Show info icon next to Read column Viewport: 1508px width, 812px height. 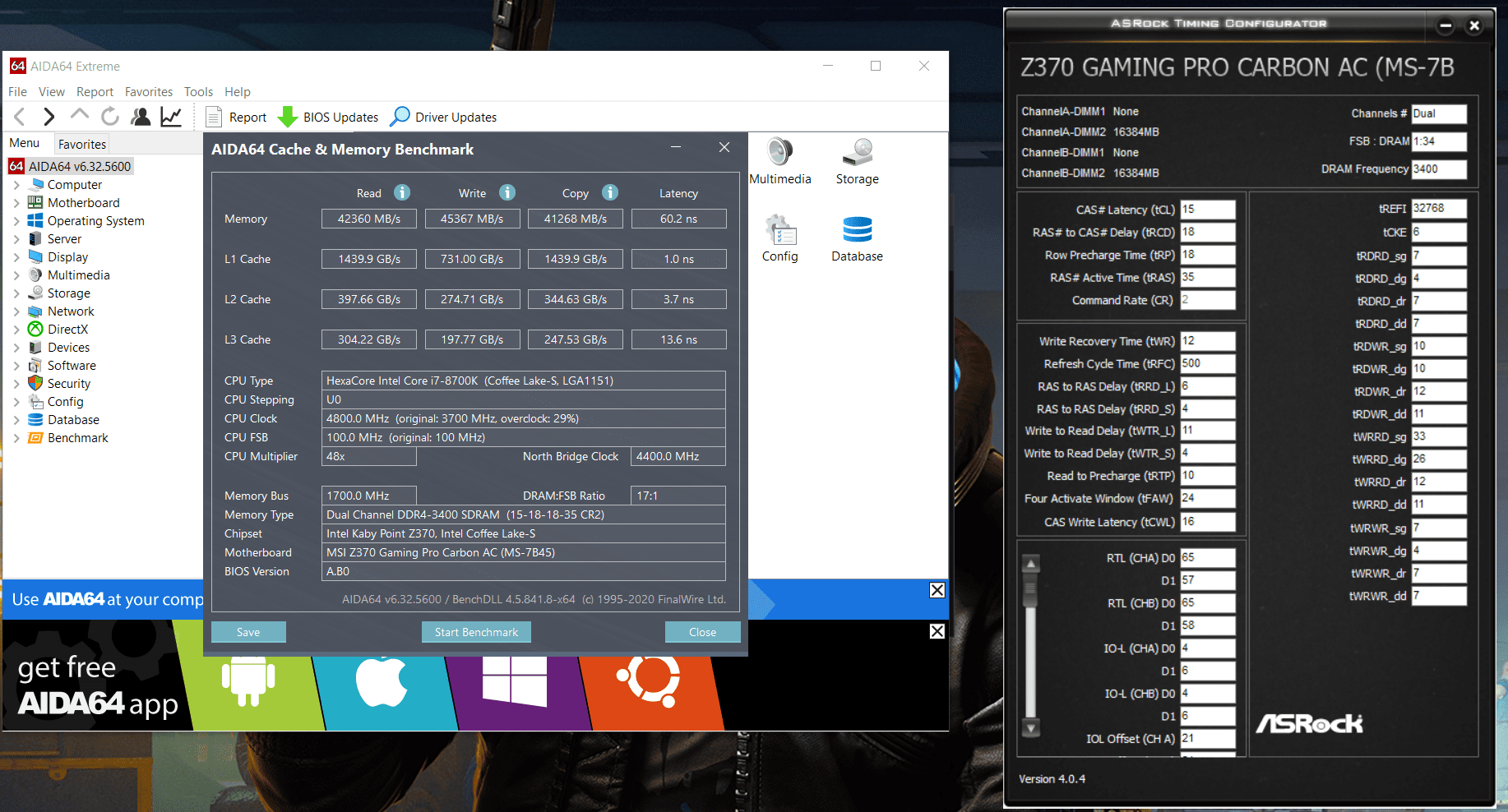pos(402,192)
